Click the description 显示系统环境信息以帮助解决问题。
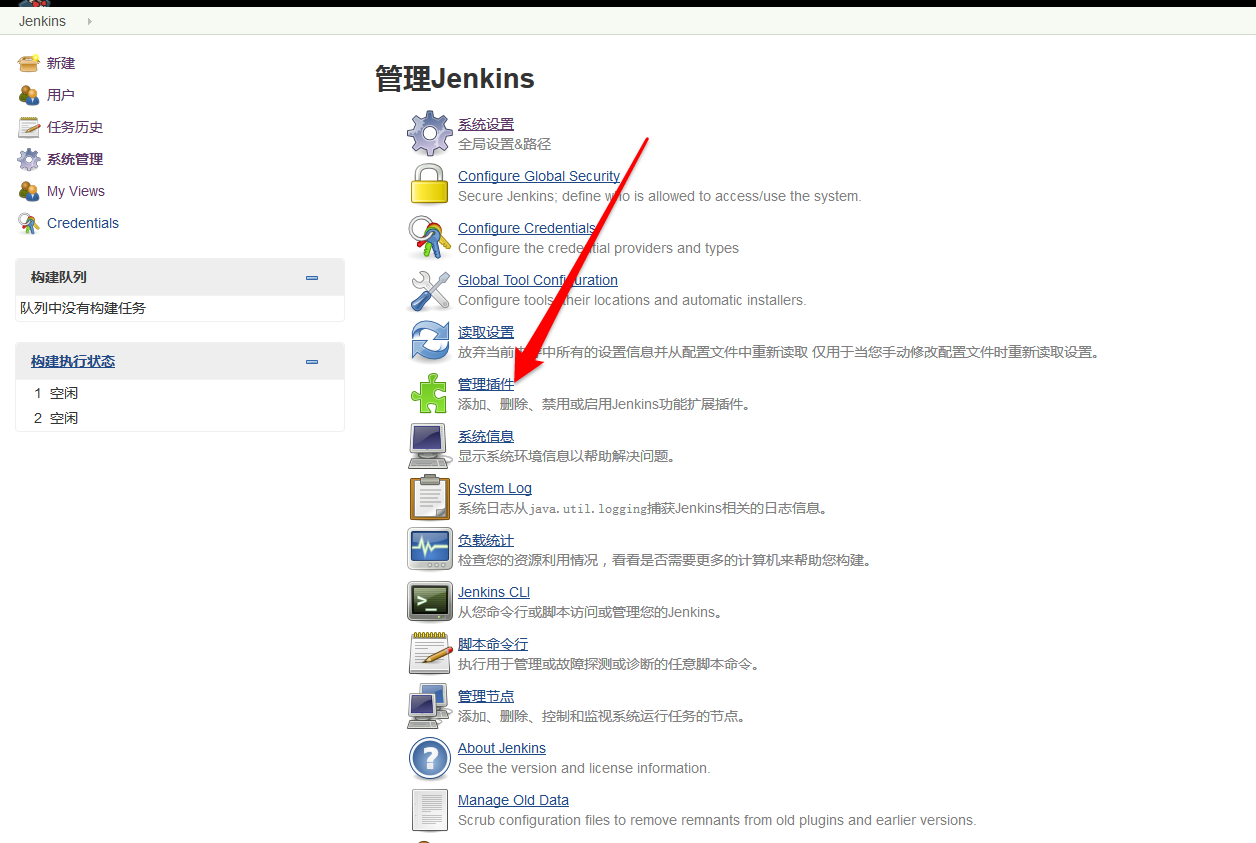The image size is (1256, 843). 568,456
